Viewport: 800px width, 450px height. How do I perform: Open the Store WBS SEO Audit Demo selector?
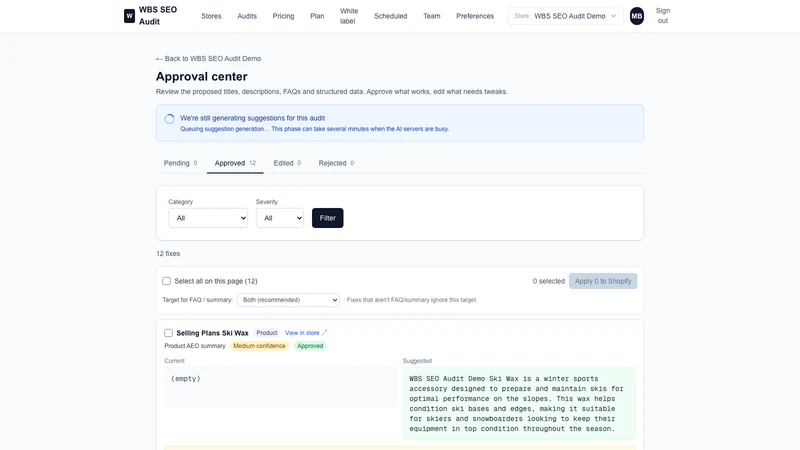pos(565,16)
